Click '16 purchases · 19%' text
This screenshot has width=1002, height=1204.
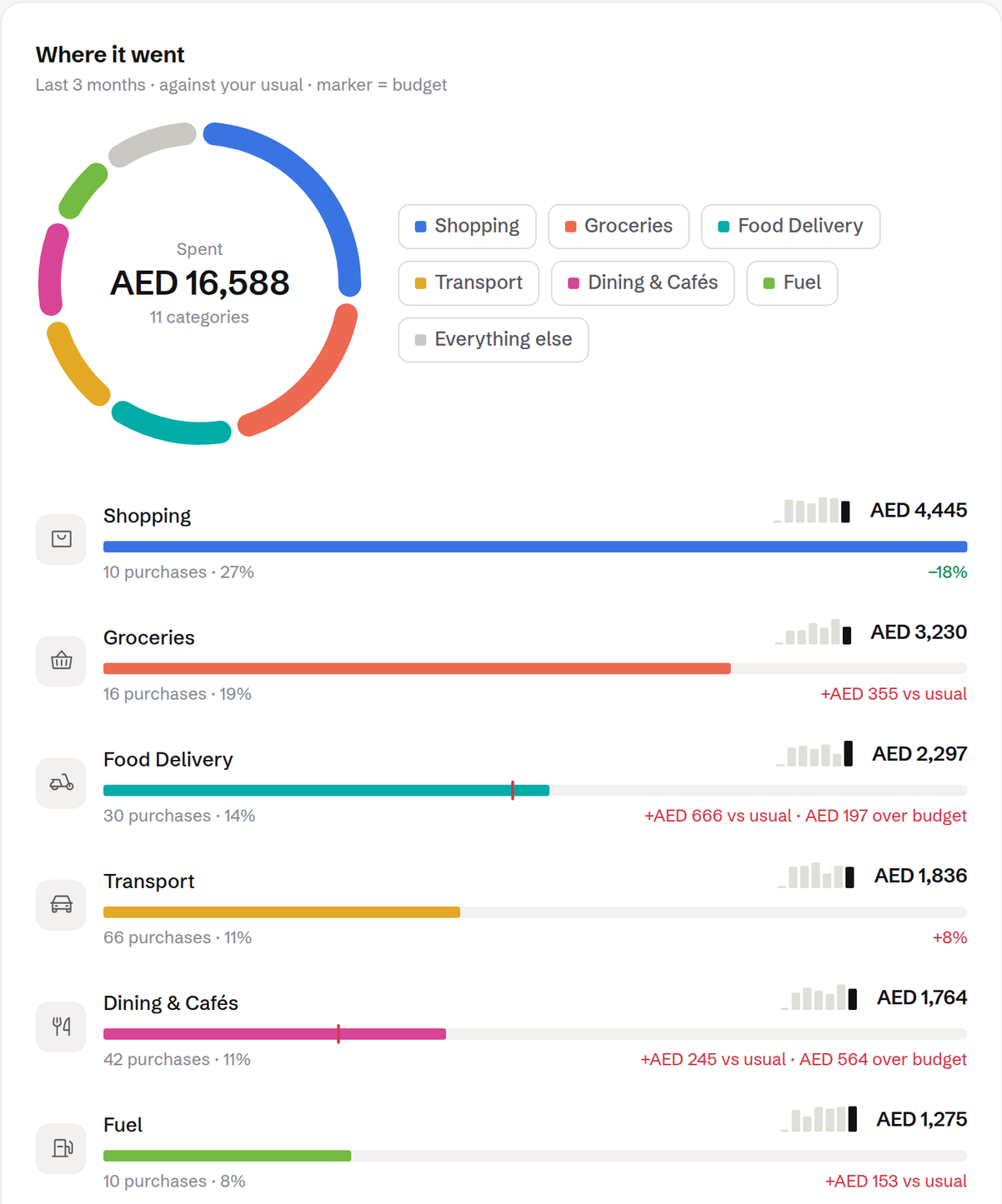[x=178, y=693]
